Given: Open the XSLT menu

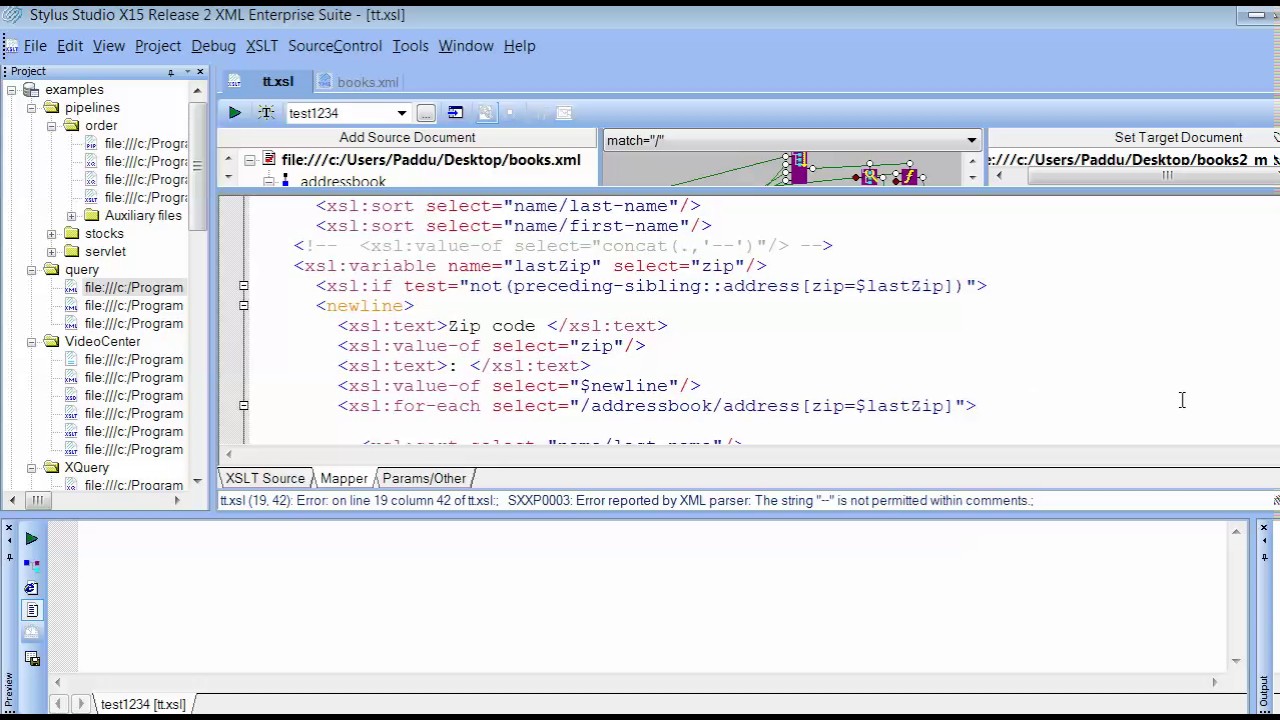Looking at the screenshot, I should coord(262,46).
